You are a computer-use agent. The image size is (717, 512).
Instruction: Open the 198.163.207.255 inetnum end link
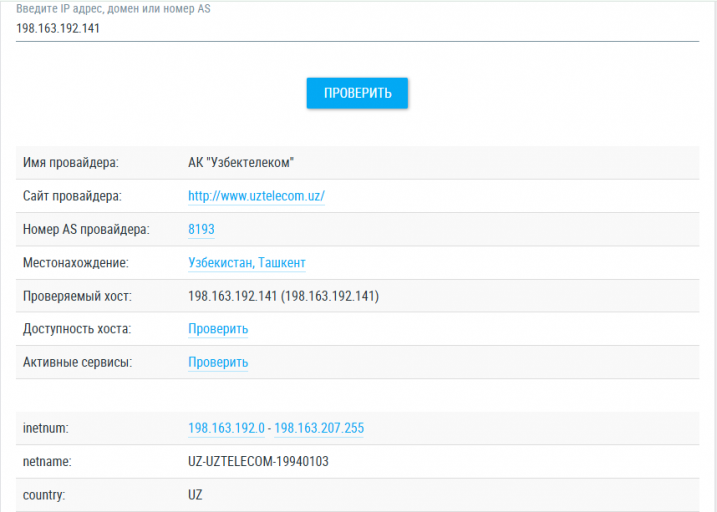click(319, 428)
